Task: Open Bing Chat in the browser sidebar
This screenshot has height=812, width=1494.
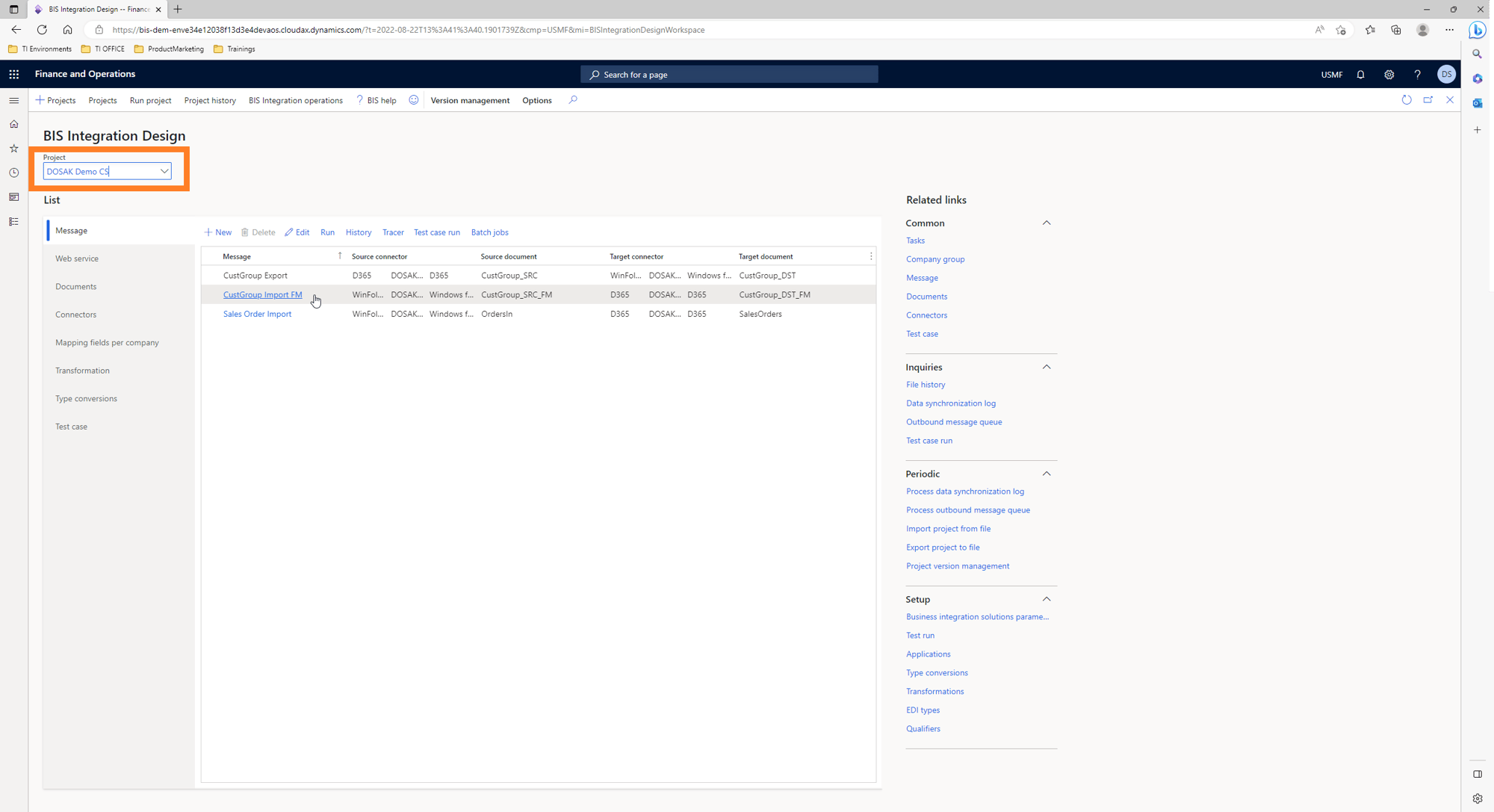Action: tap(1477, 30)
